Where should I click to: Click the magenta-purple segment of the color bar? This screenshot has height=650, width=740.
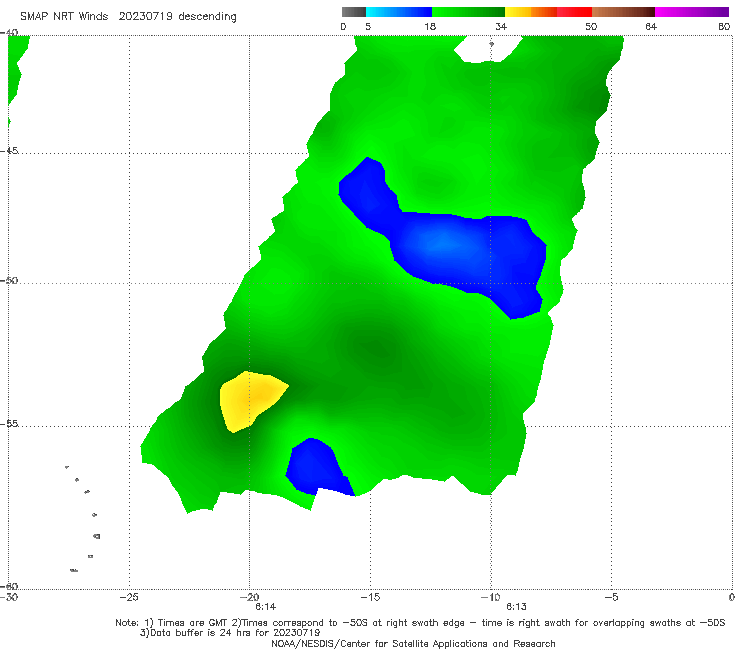pyautogui.click(x=692, y=12)
